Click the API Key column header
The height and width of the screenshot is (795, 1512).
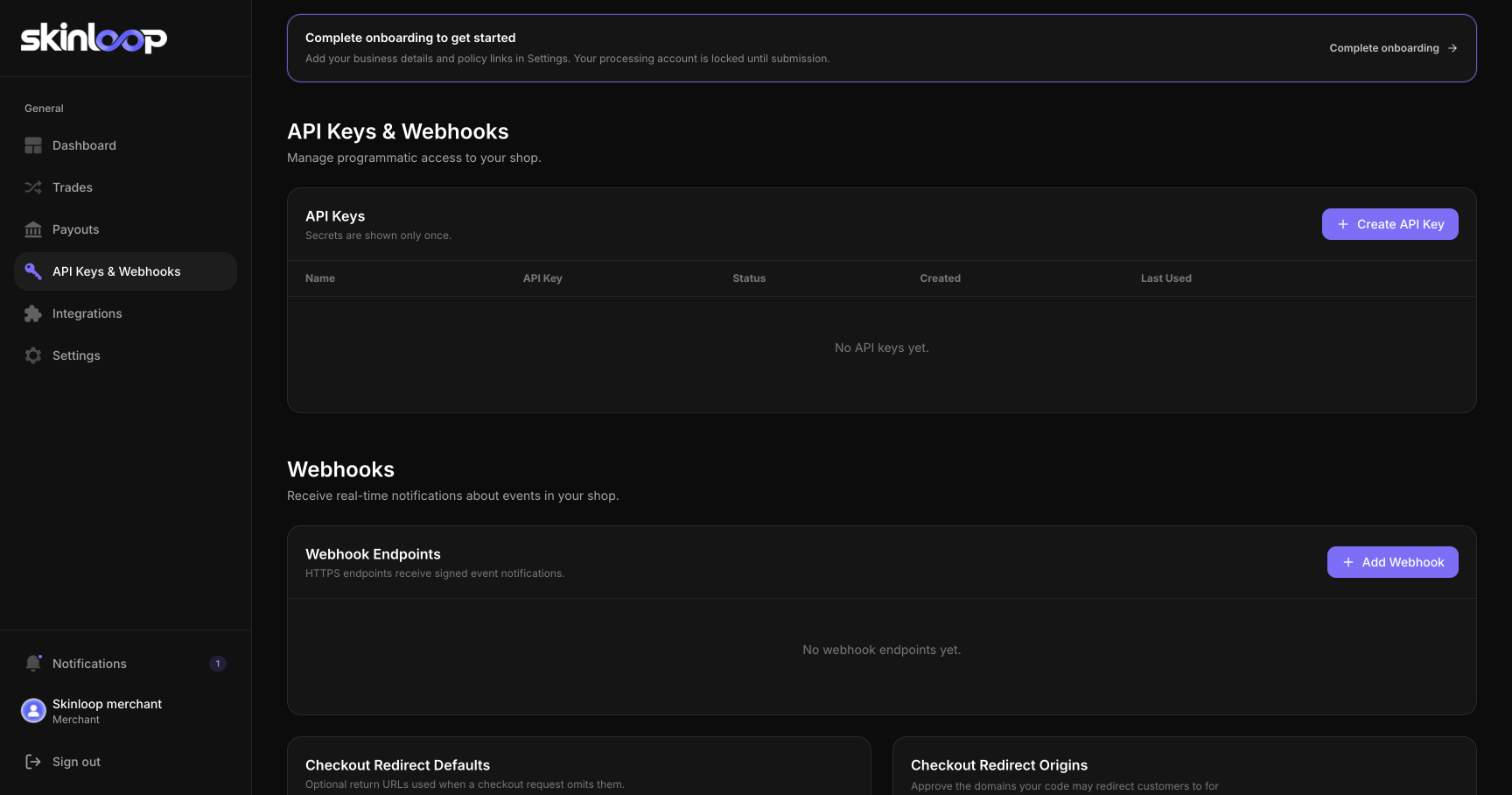[x=543, y=278]
